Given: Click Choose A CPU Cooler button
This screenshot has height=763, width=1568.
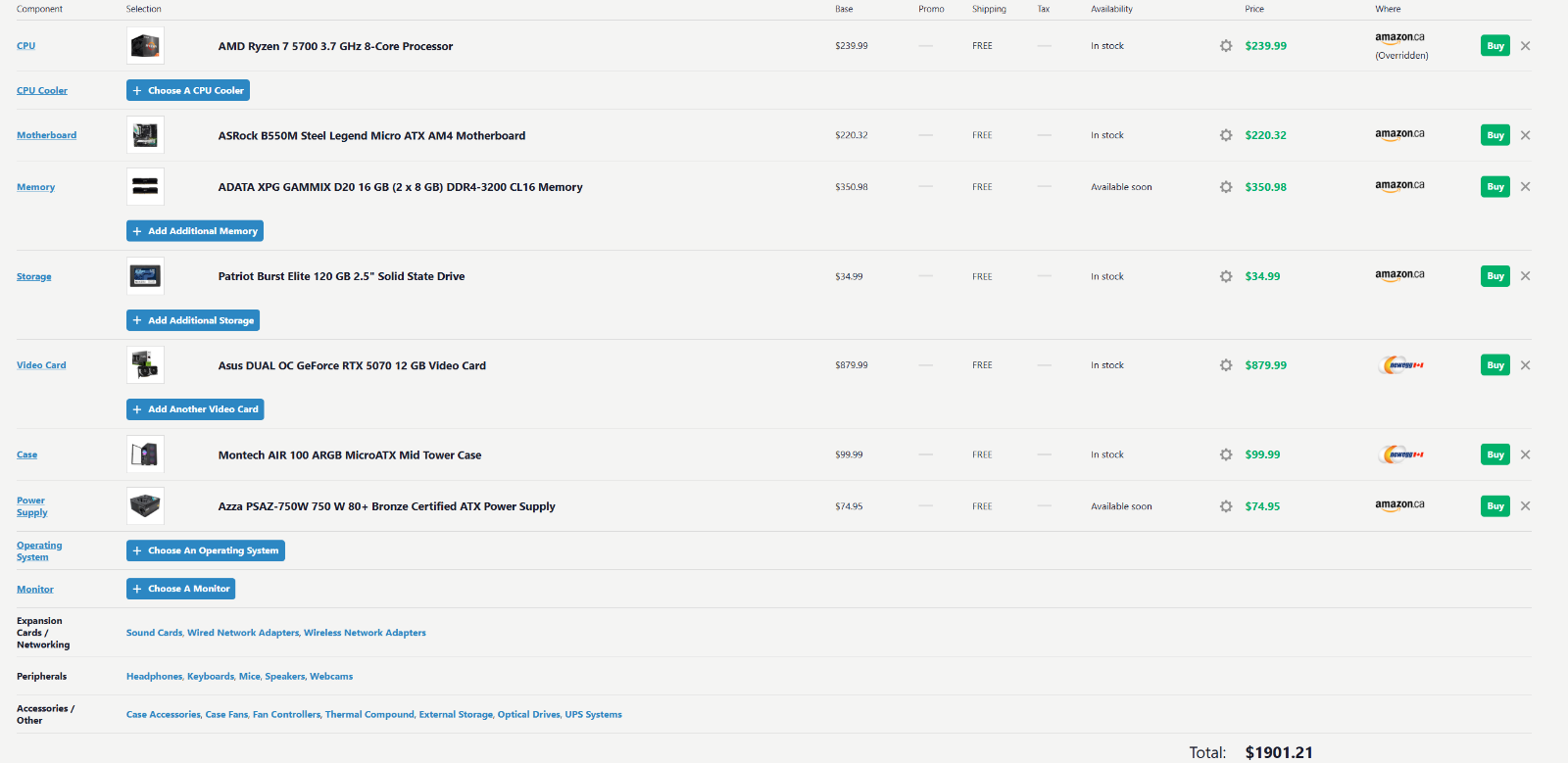Looking at the screenshot, I should pos(188,90).
